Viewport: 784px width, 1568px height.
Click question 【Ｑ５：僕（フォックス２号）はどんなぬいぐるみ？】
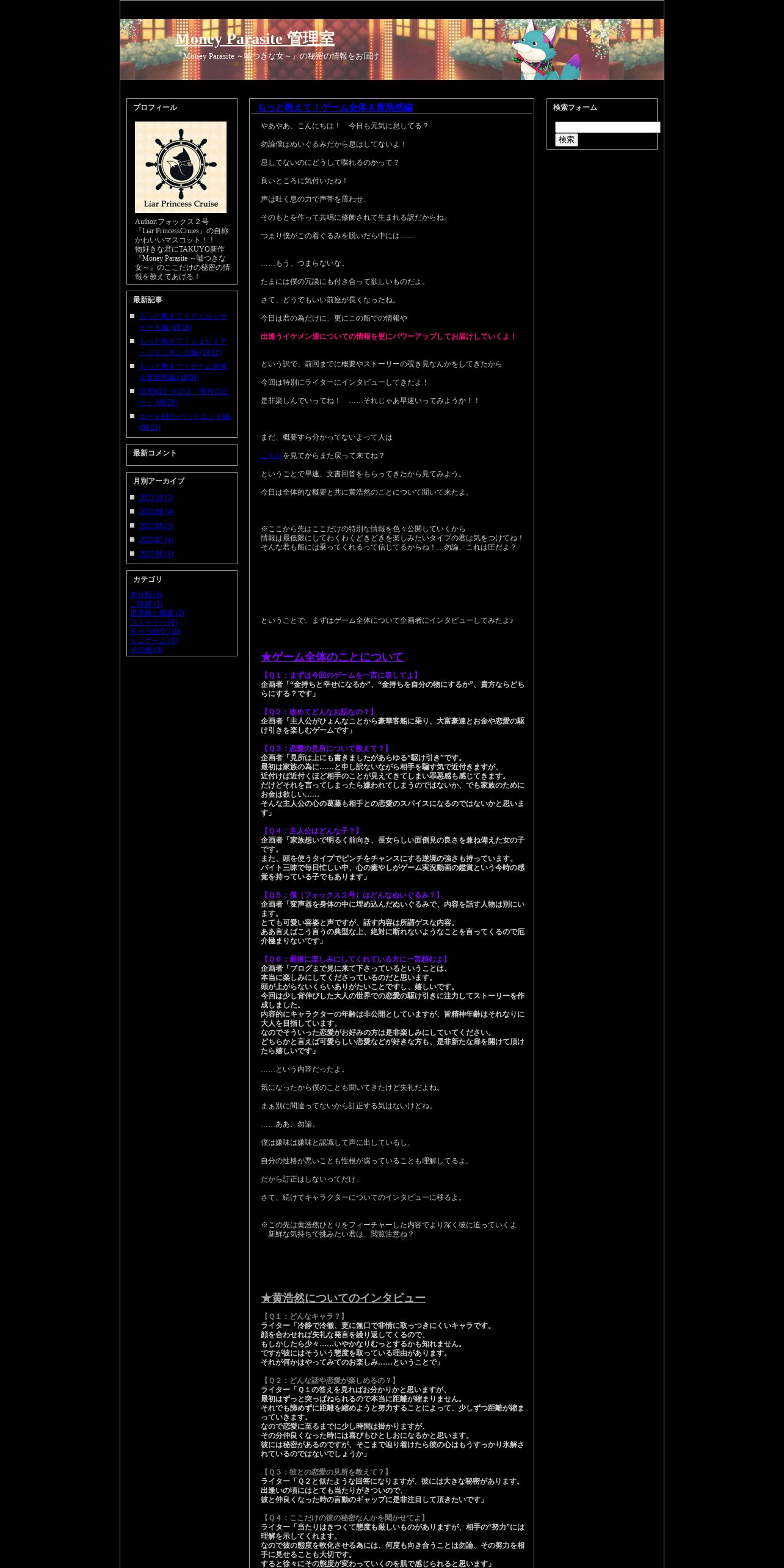coord(351,895)
